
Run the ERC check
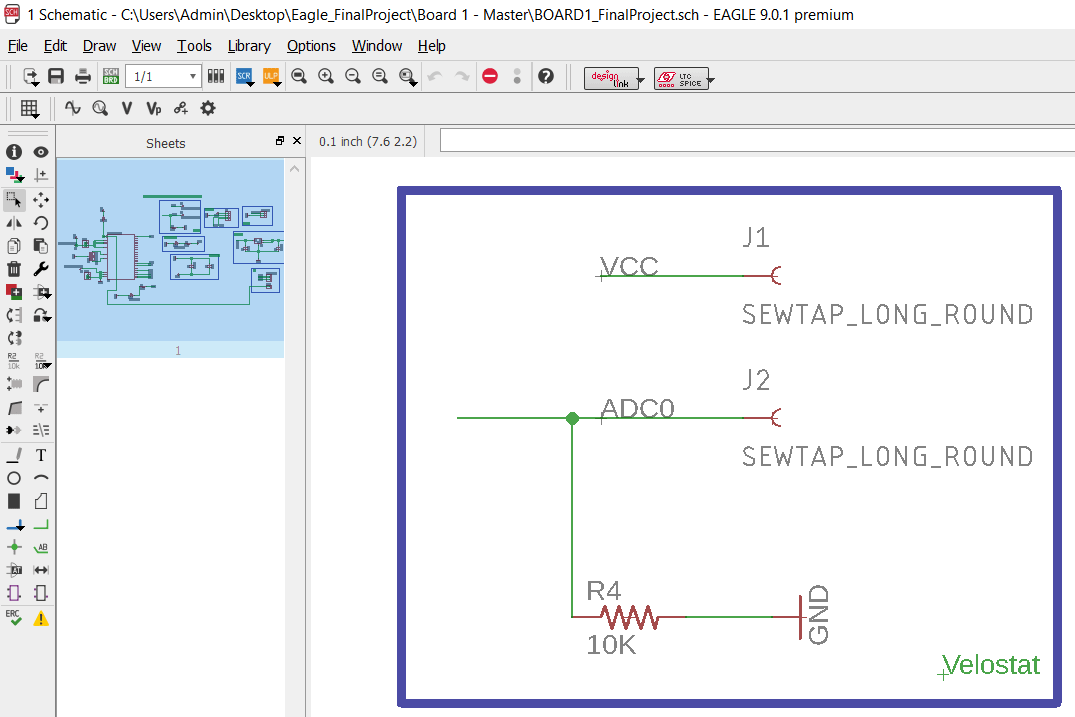click(x=14, y=618)
